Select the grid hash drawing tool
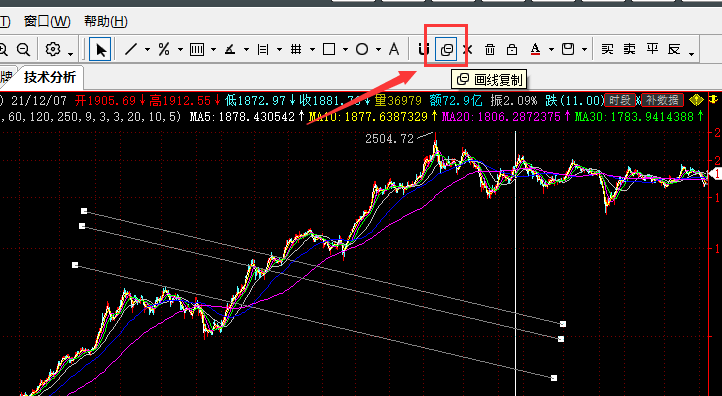Image resolution: width=722 pixels, height=396 pixels. click(296, 49)
